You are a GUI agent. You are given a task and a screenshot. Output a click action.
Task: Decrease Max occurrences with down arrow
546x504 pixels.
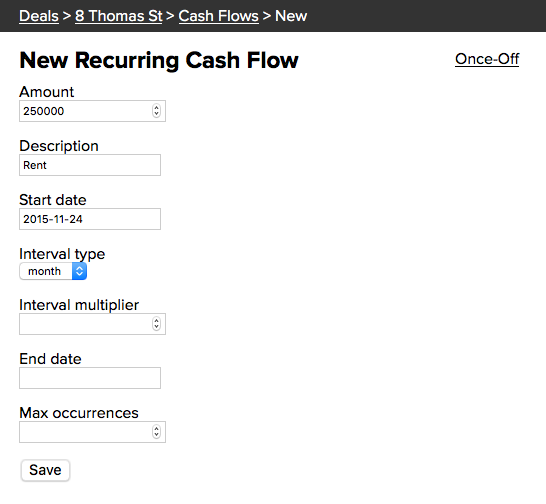pyautogui.click(x=156, y=435)
